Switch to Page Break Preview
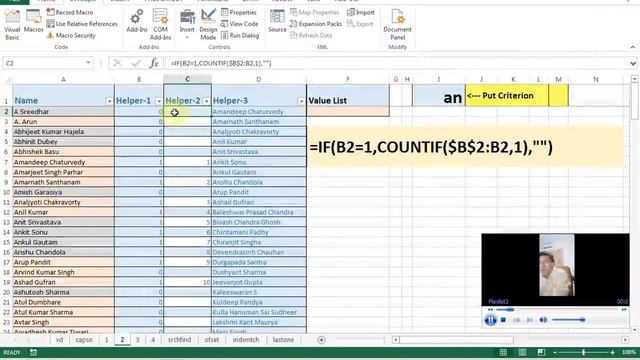640x360 pixels. 541,352
